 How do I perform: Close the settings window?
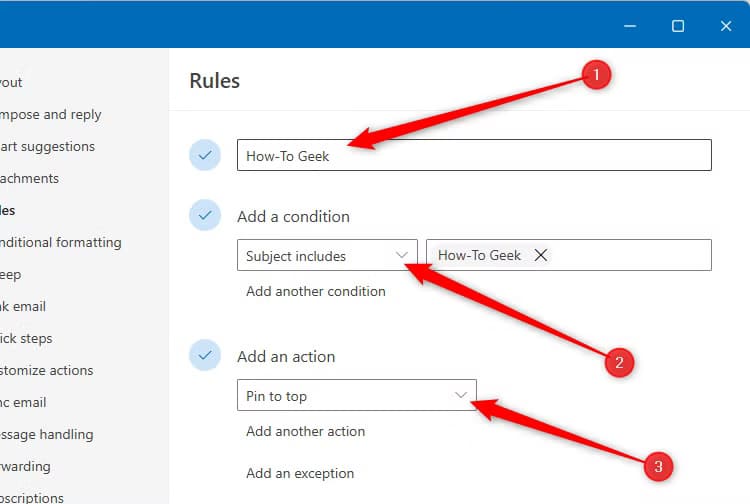pos(726,26)
